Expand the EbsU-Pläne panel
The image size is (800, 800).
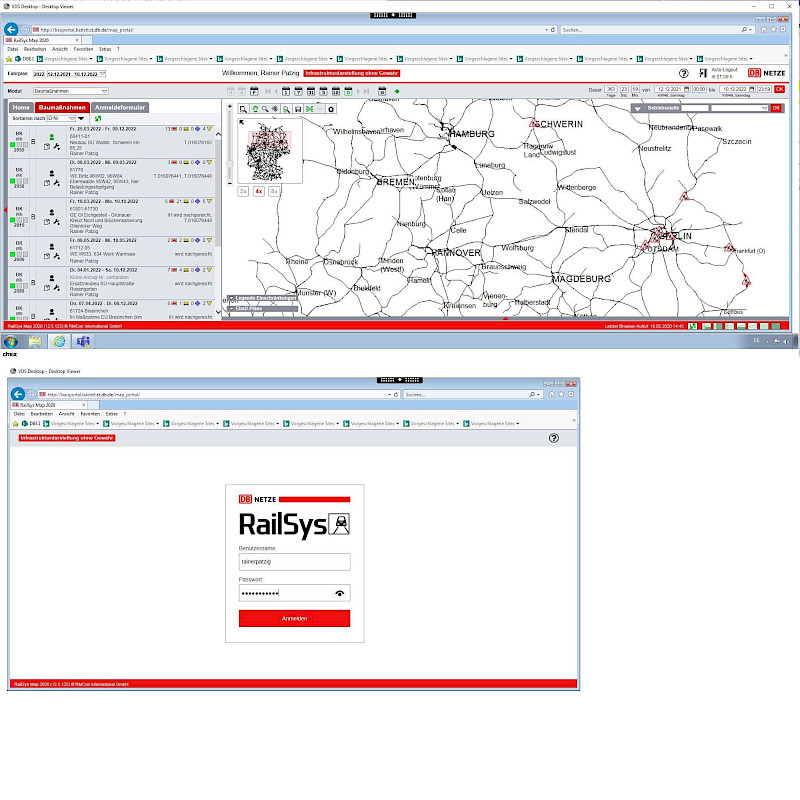tap(263, 309)
